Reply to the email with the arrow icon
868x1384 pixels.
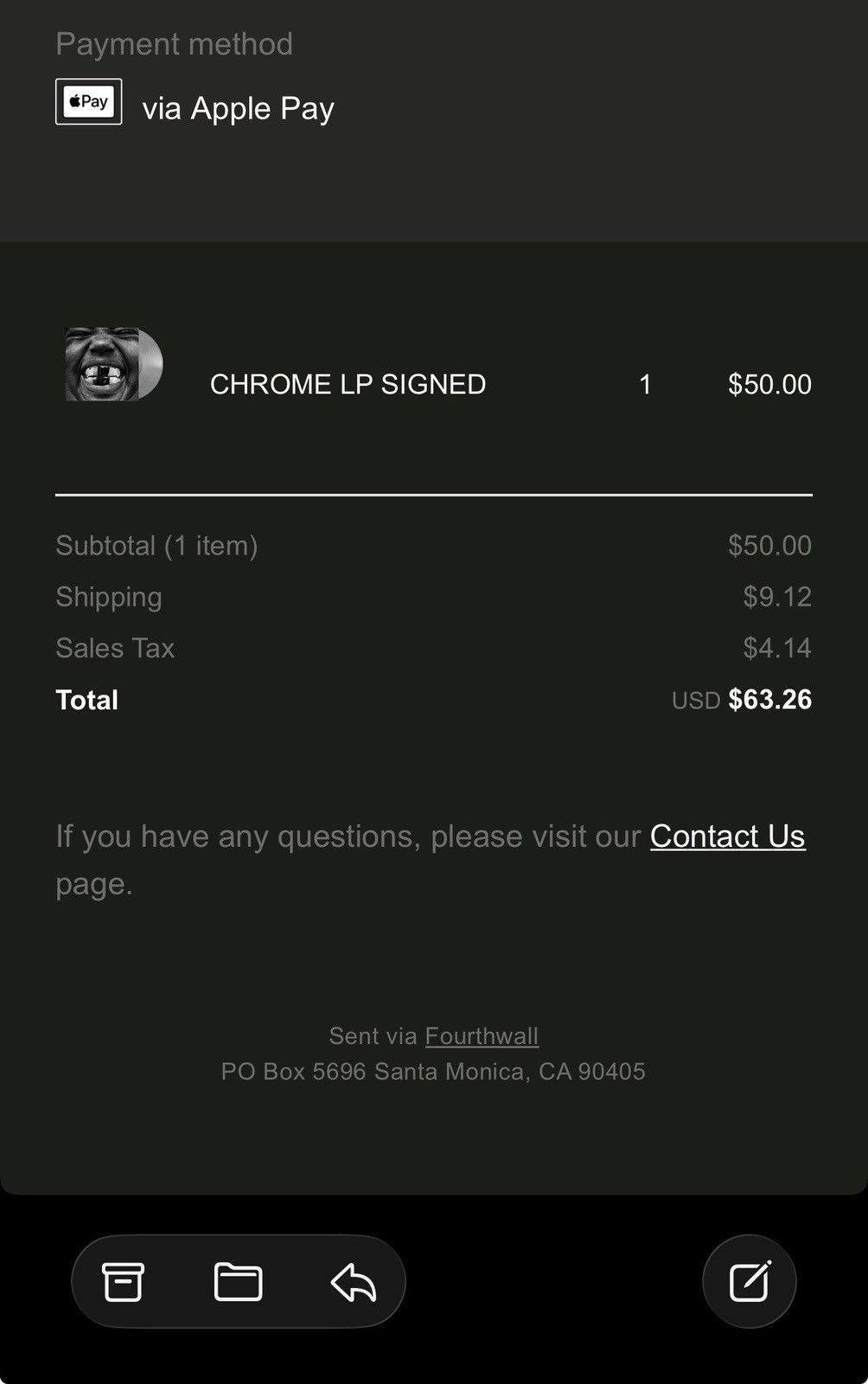point(354,1282)
